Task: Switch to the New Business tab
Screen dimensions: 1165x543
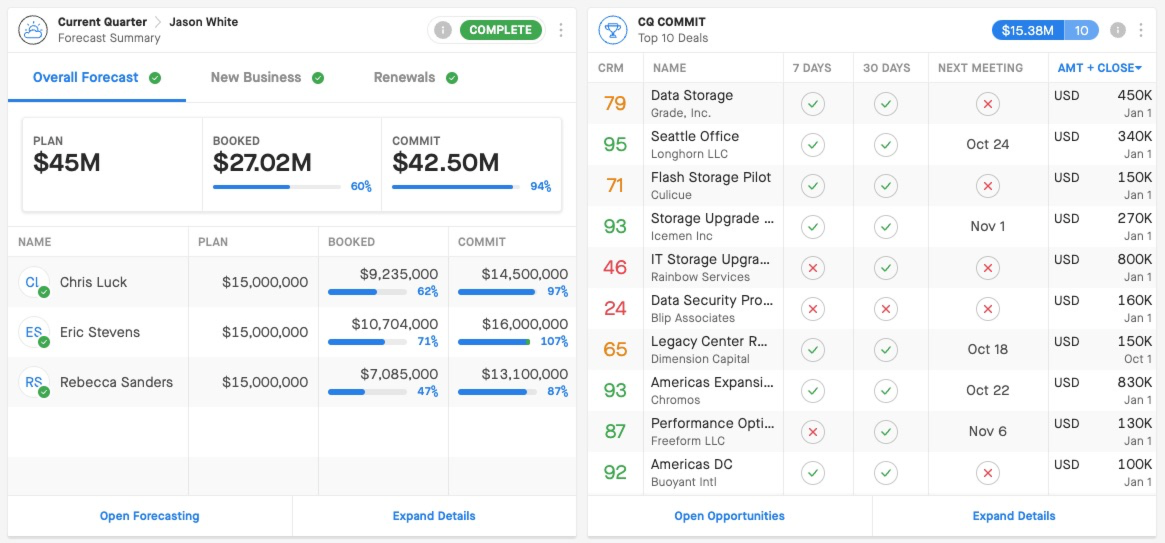Action: point(267,77)
